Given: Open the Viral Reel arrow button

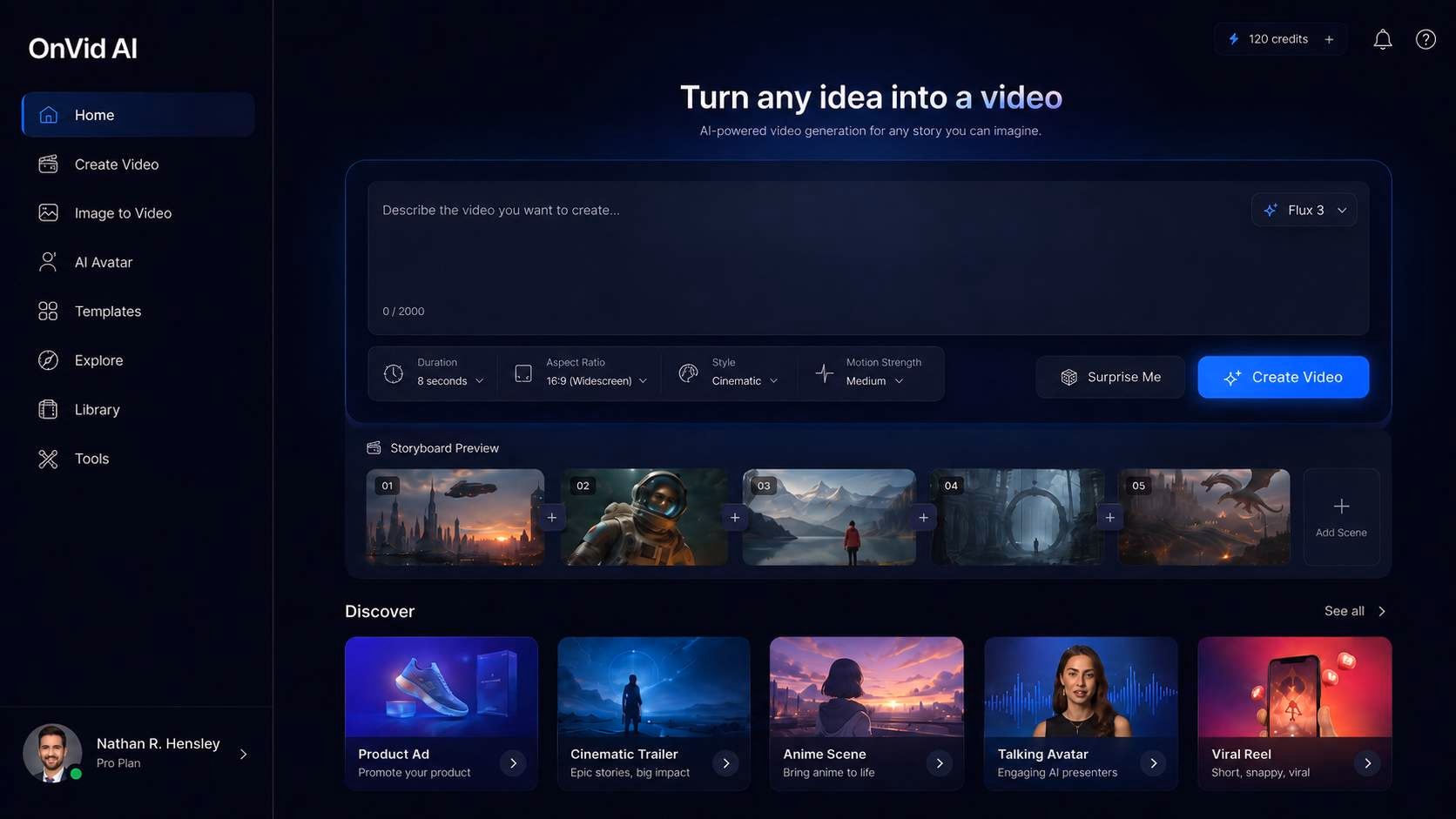Looking at the screenshot, I should pyautogui.click(x=1367, y=763).
